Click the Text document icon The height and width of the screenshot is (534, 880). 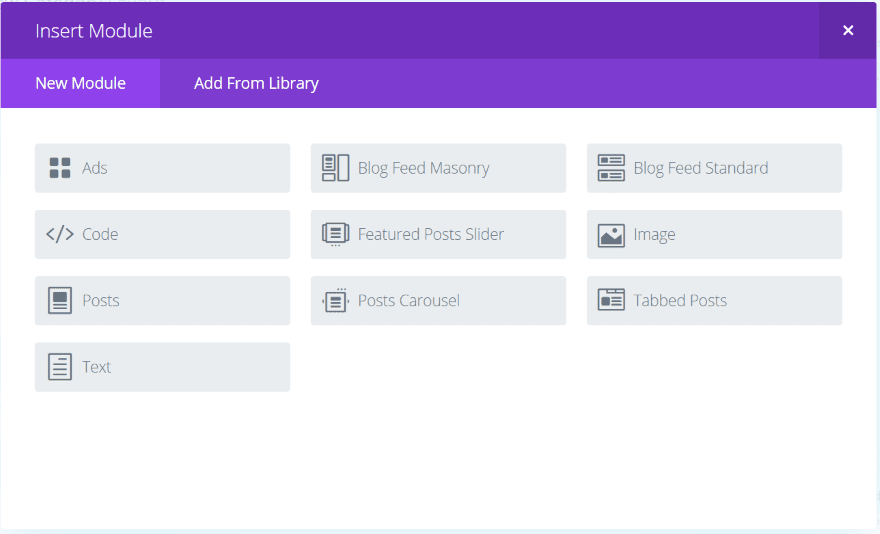(x=60, y=367)
